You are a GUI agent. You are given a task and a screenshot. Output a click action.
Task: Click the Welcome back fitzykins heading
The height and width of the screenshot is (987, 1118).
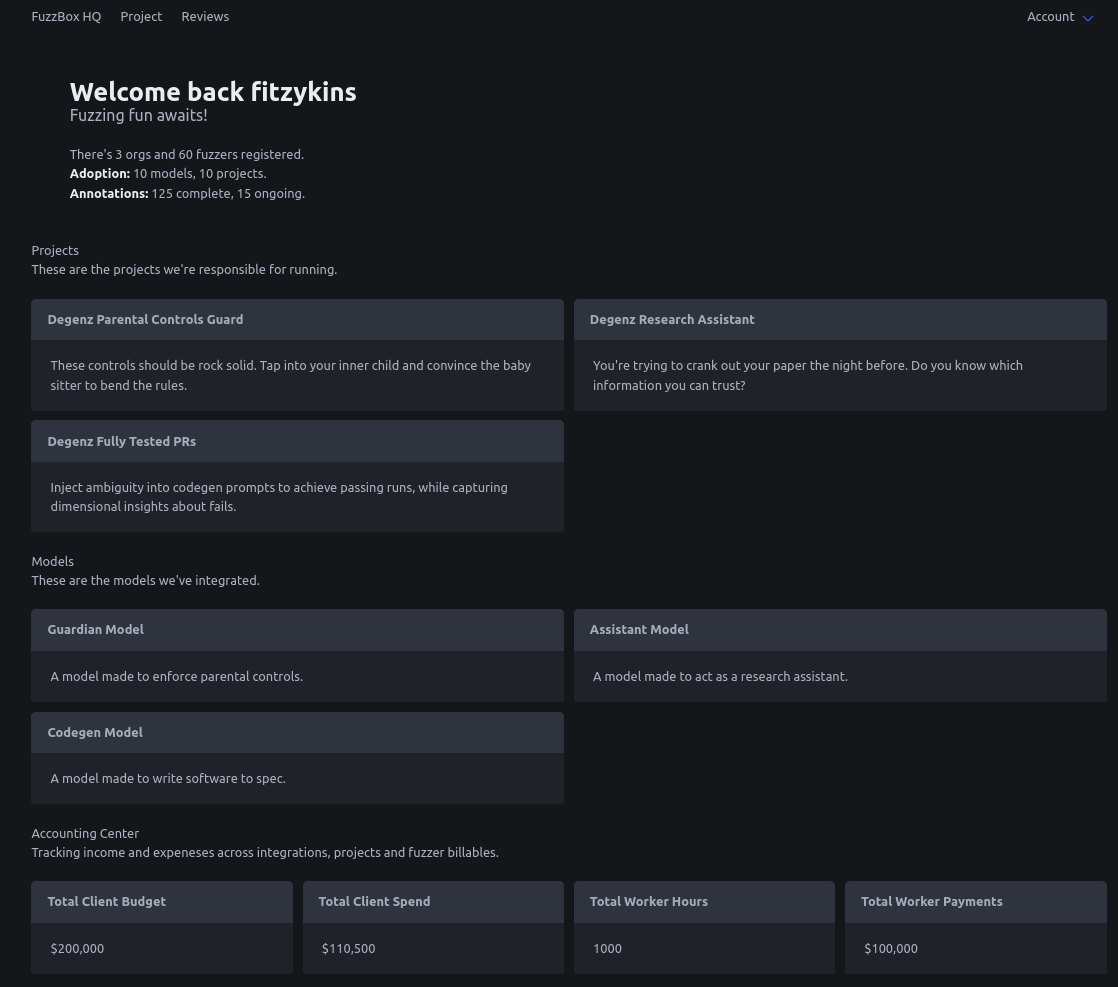pos(213,92)
